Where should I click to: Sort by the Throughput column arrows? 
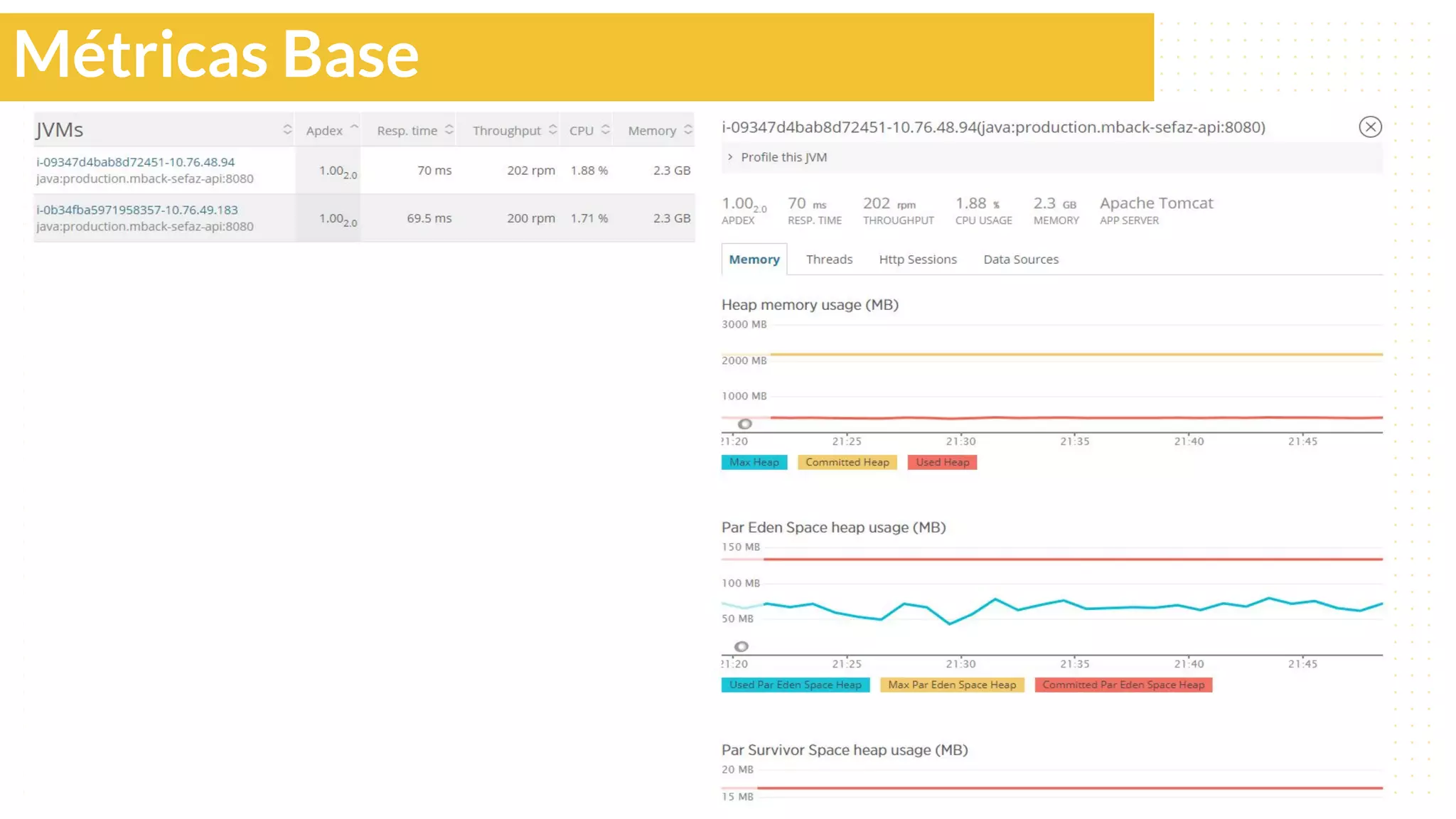pos(552,129)
